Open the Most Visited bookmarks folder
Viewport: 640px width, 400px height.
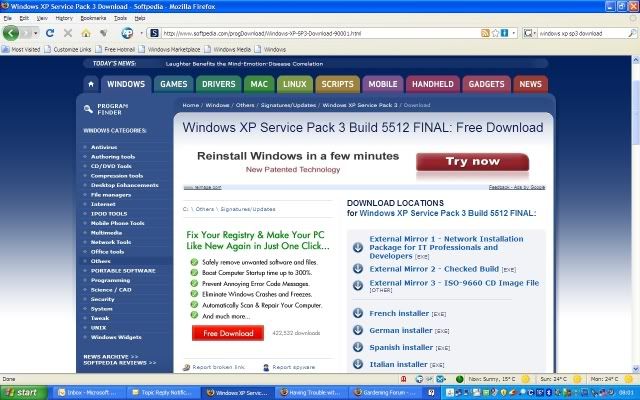click(21, 49)
